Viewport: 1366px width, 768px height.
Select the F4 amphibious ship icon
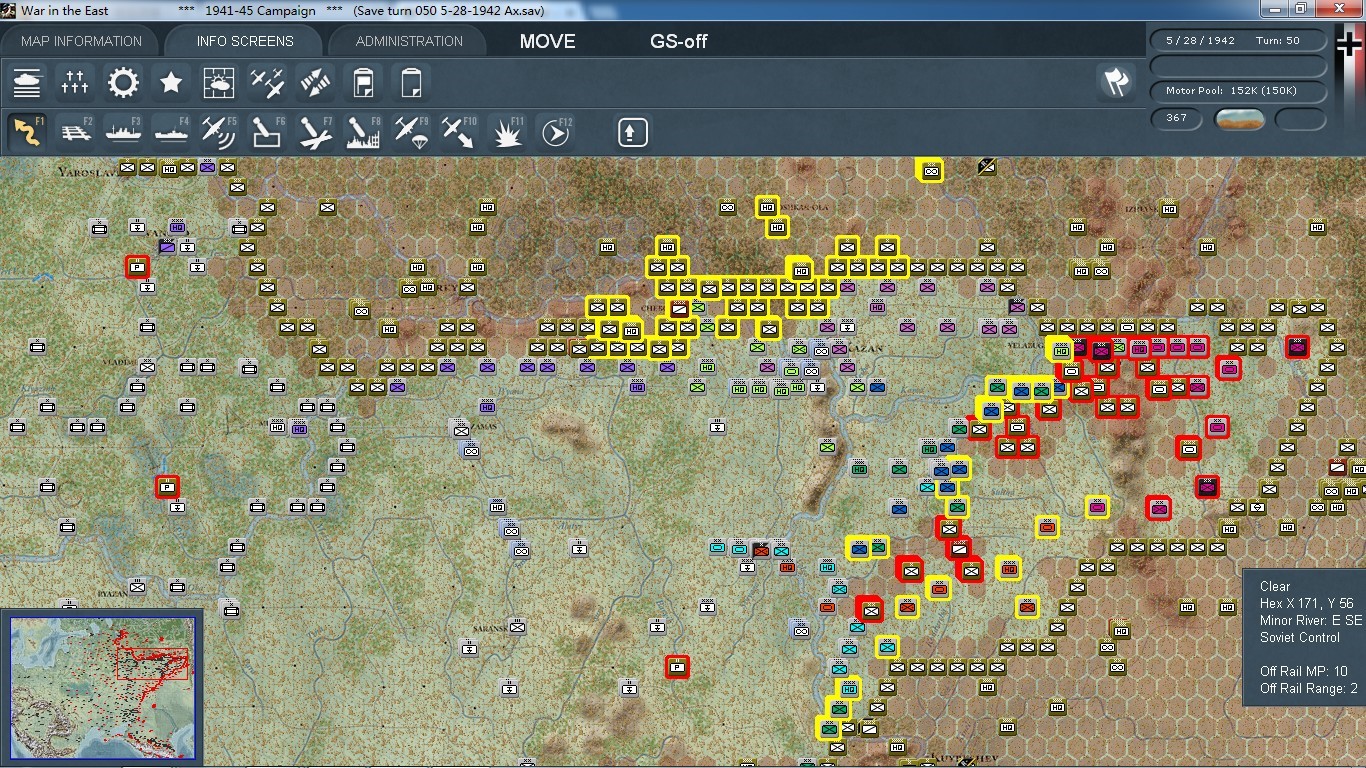pos(171,132)
